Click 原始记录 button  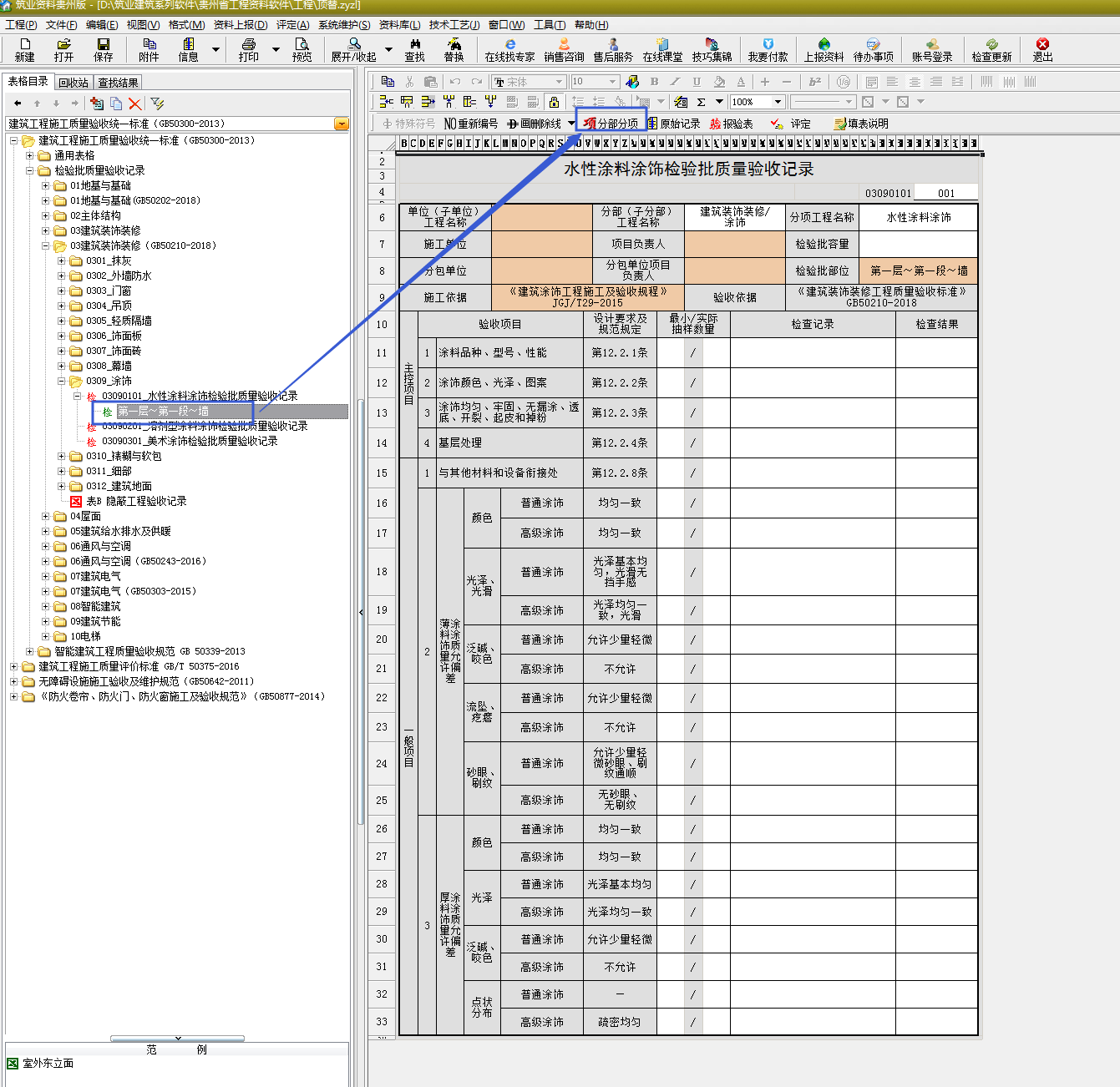click(674, 124)
